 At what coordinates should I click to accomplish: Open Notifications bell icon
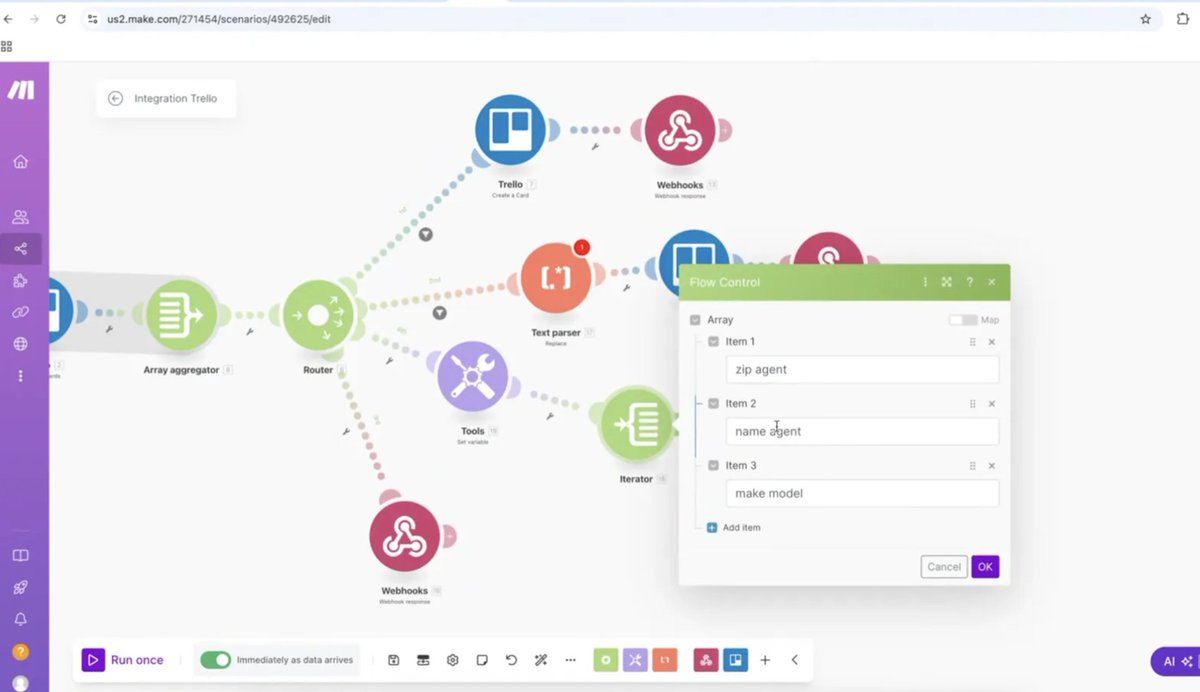pos(21,620)
